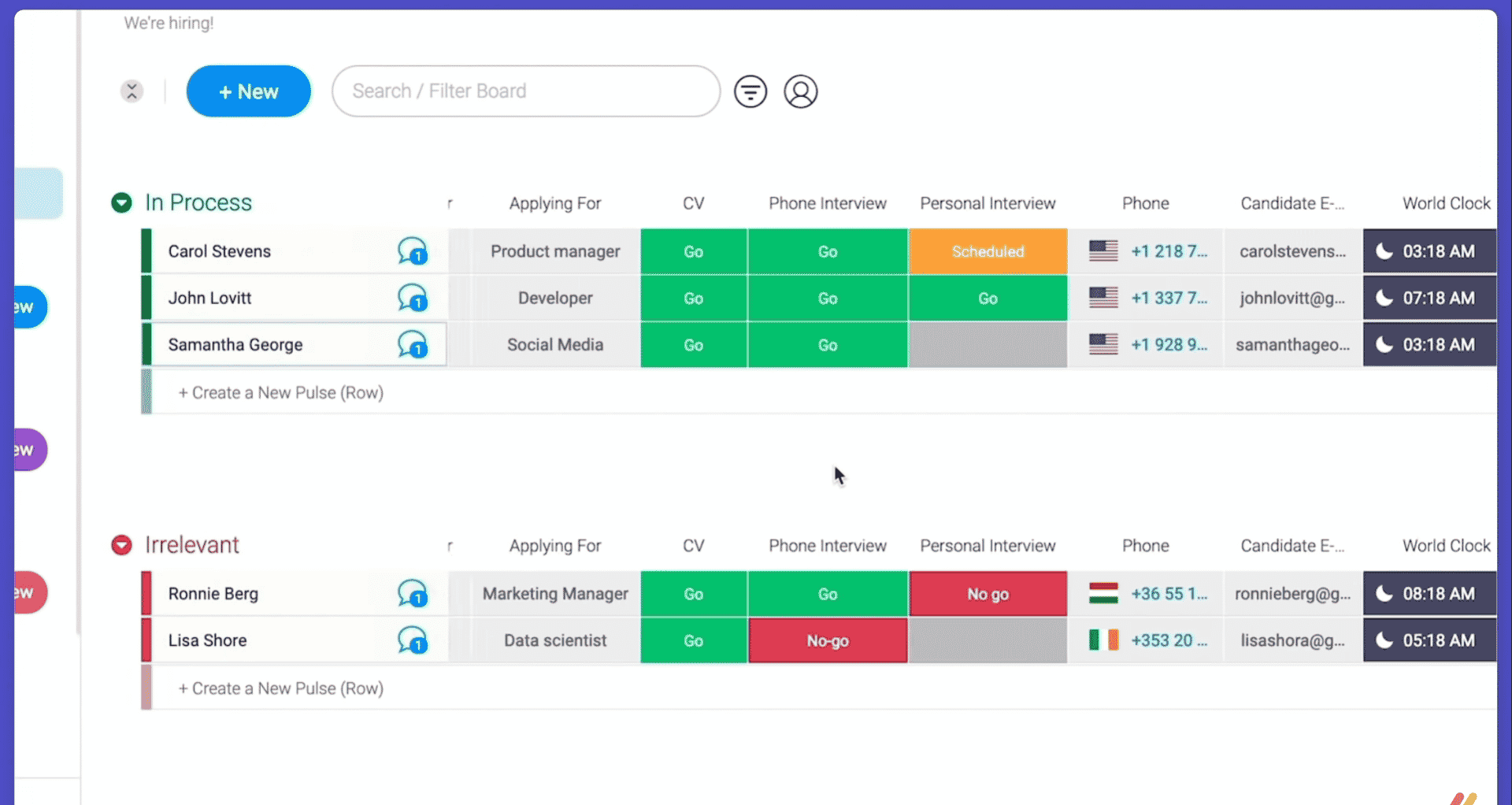This screenshot has height=805, width=1512.
Task: Open Ronnie Berg's update bubble
Action: pyautogui.click(x=413, y=593)
